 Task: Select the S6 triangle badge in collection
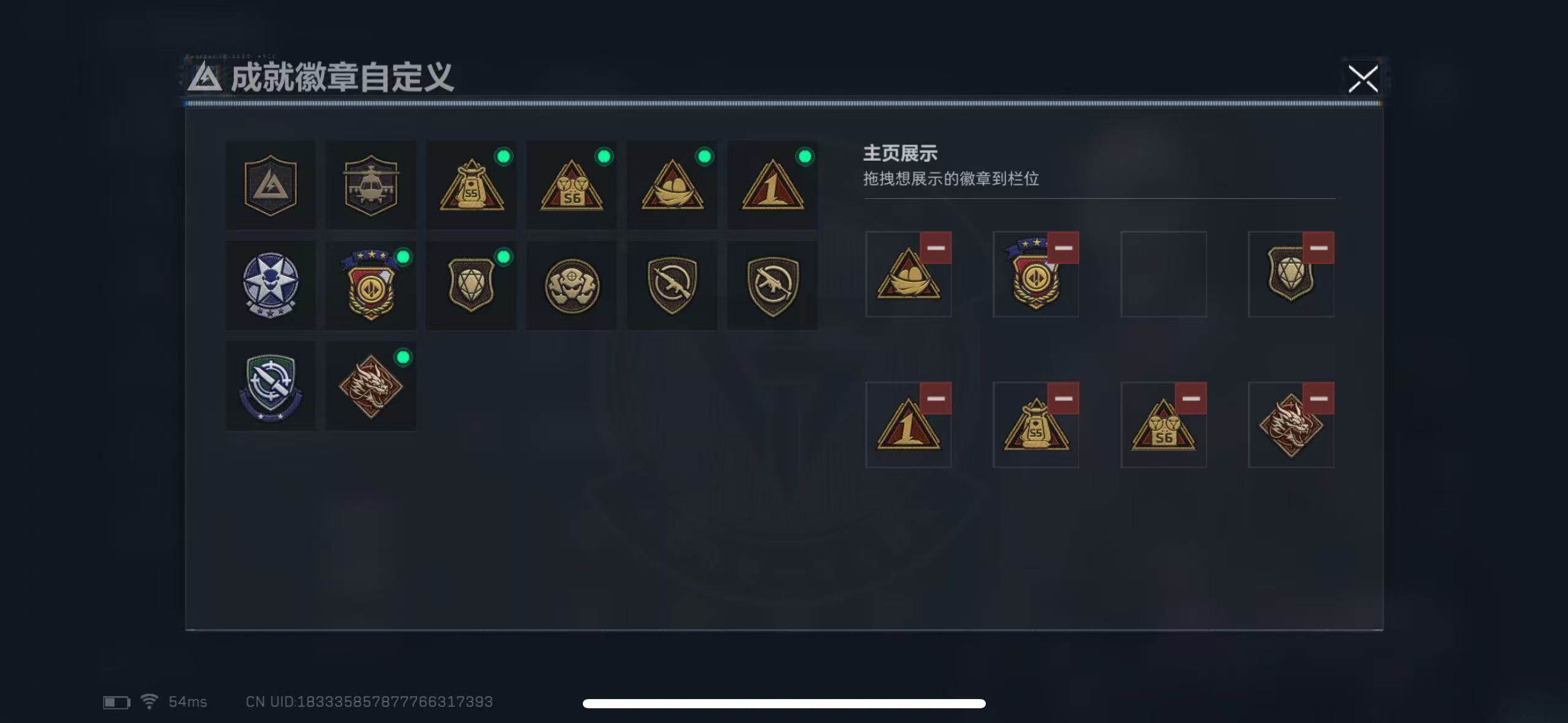572,185
